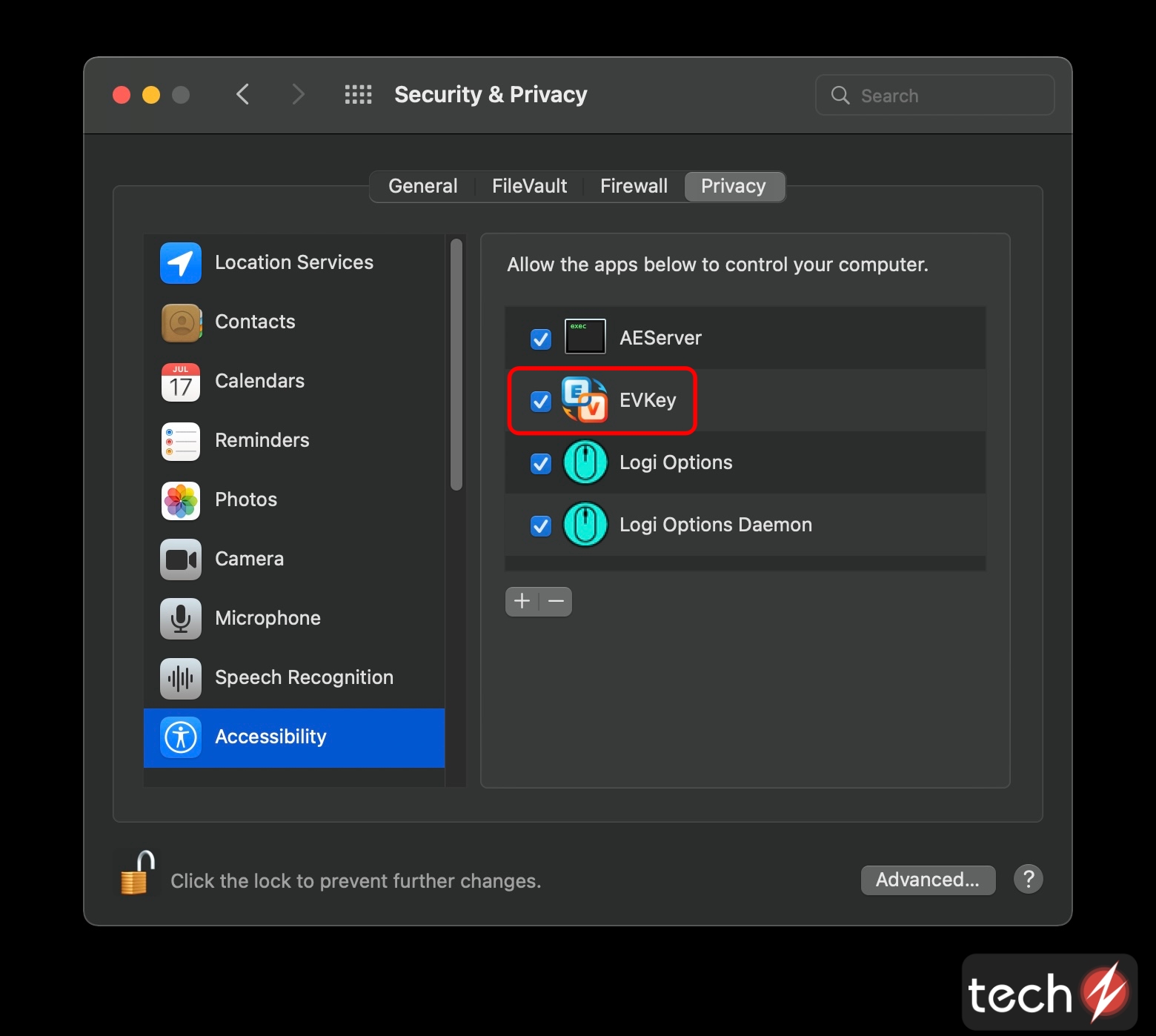Toggle the EVKey accessibility checkbox

point(541,401)
